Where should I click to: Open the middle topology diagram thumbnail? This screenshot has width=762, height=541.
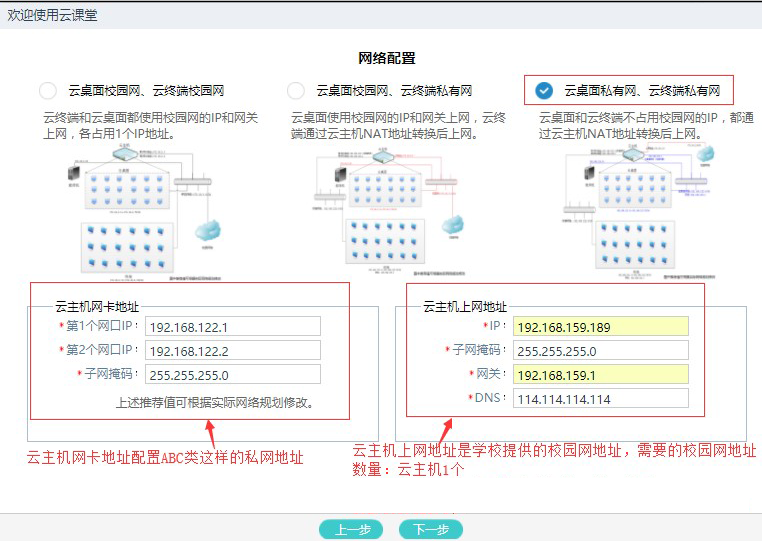pos(383,210)
